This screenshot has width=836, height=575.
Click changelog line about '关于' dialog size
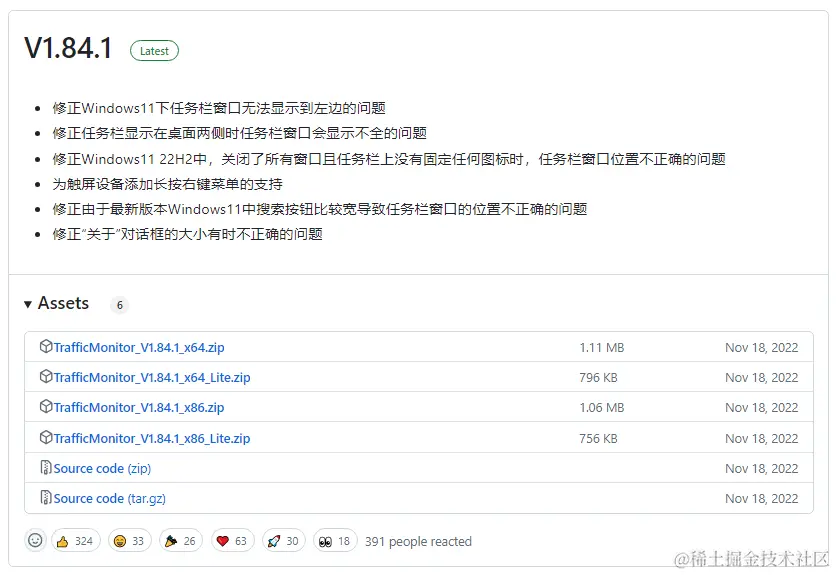(187, 234)
